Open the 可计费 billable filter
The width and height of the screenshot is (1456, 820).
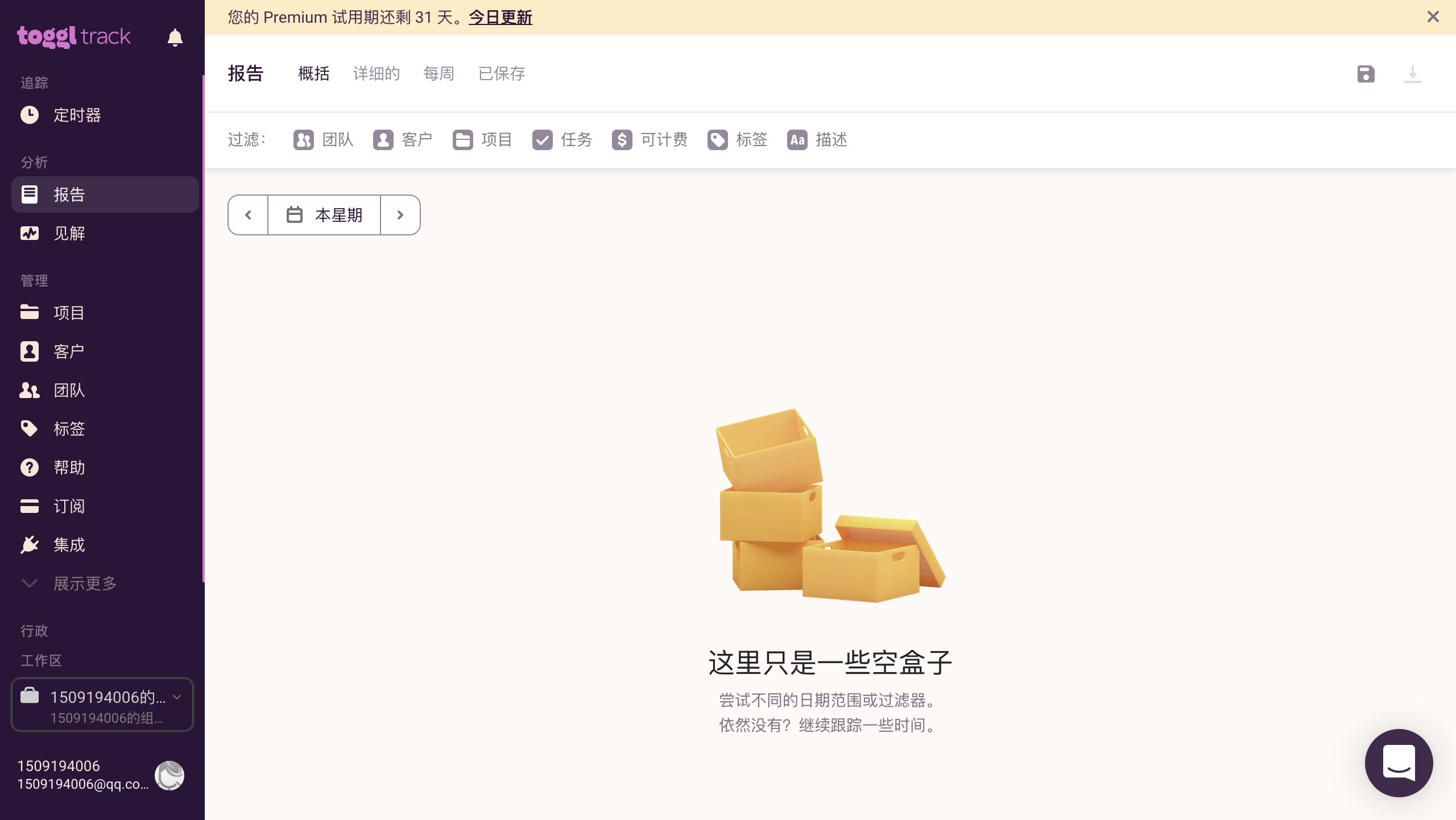click(x=650, y=140)
